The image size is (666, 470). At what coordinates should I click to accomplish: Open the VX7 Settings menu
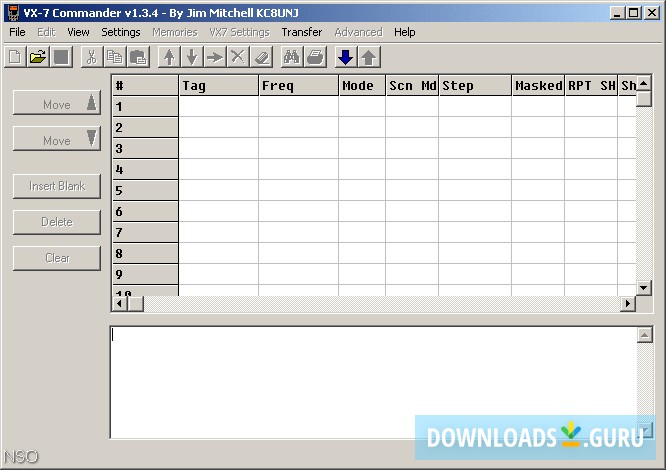[239, 32]
